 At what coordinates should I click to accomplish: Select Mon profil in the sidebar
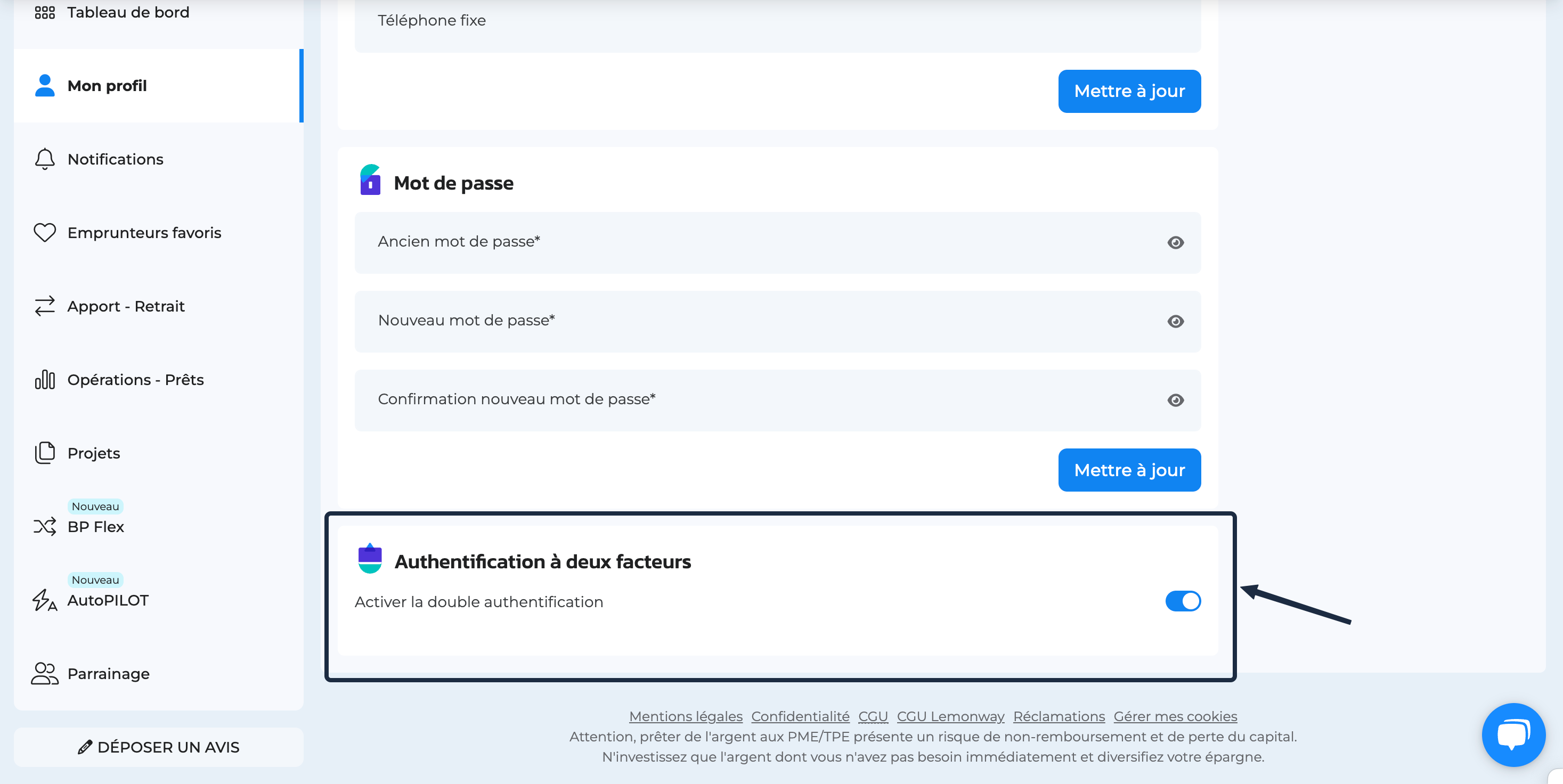[158, 86]
